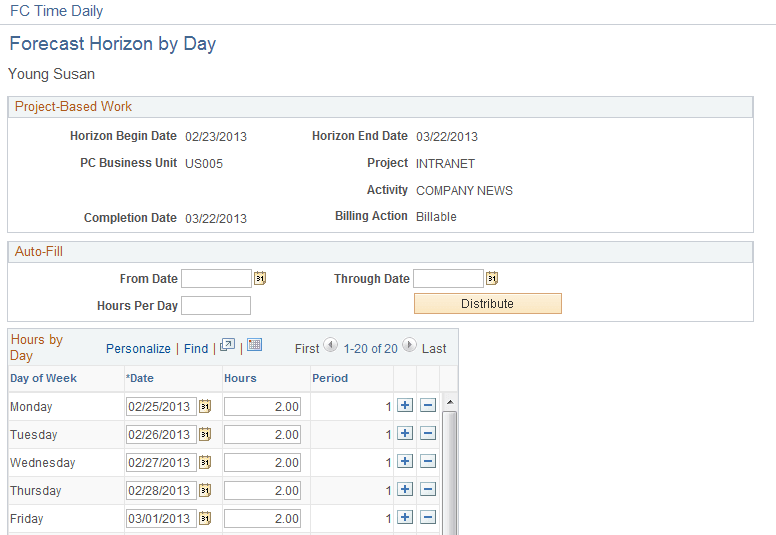
Task: Select the FC Time Daily page title
Action: (x=56, y=11)
